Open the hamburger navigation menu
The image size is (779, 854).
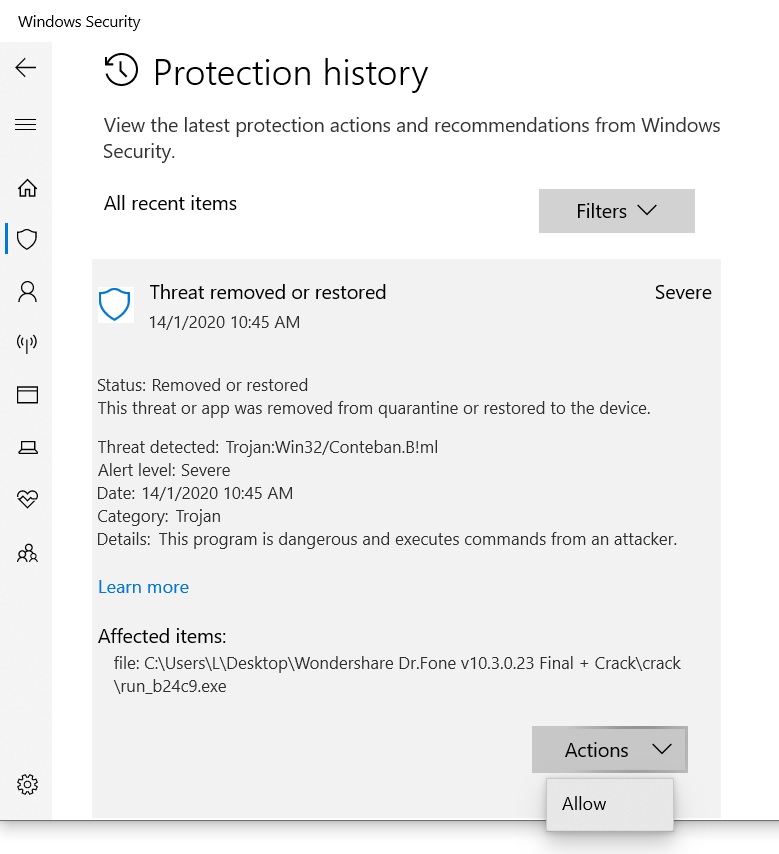pyautogui.click(x=26, y=125)
